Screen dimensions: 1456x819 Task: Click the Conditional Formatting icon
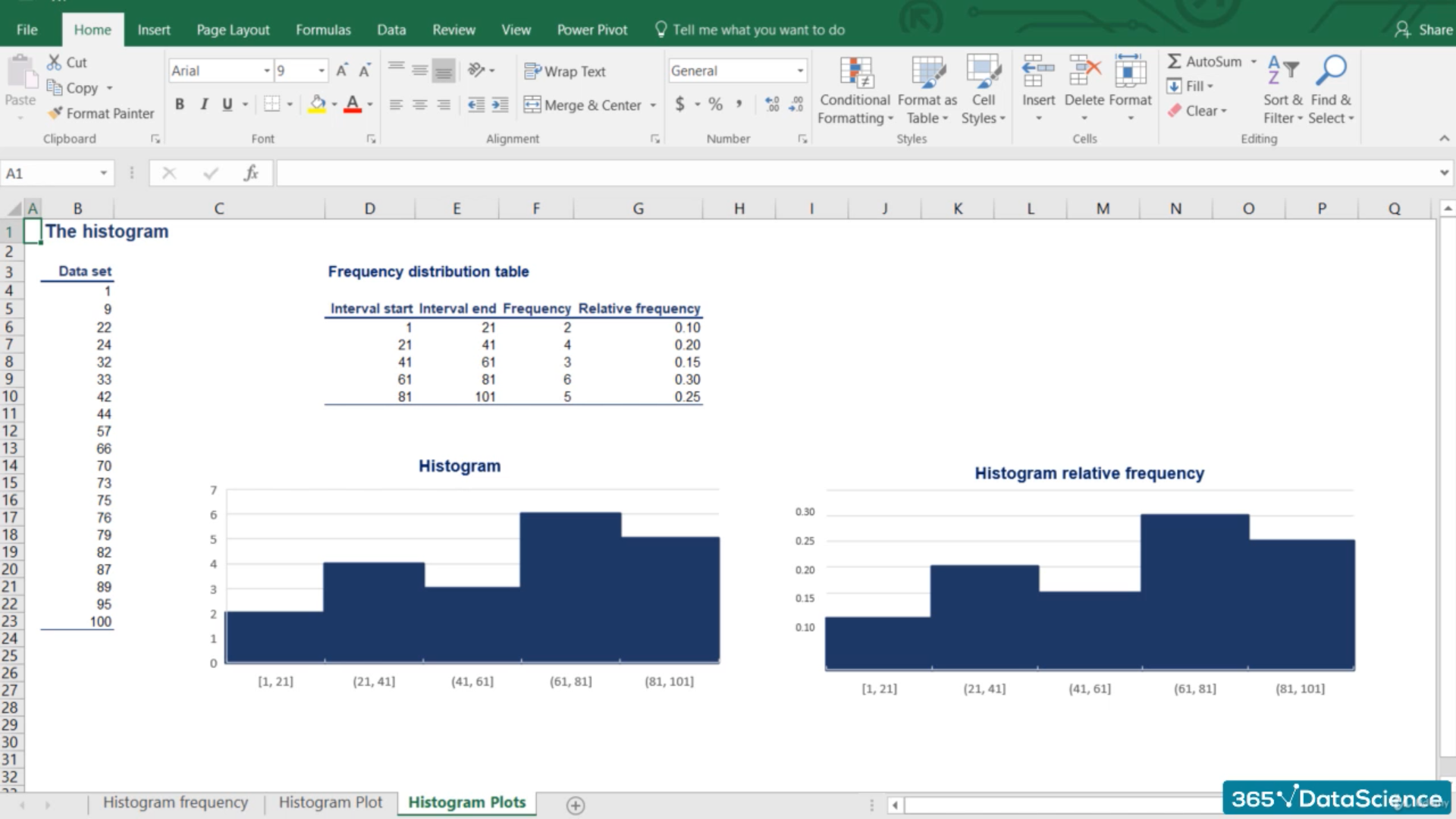point(855,73)
